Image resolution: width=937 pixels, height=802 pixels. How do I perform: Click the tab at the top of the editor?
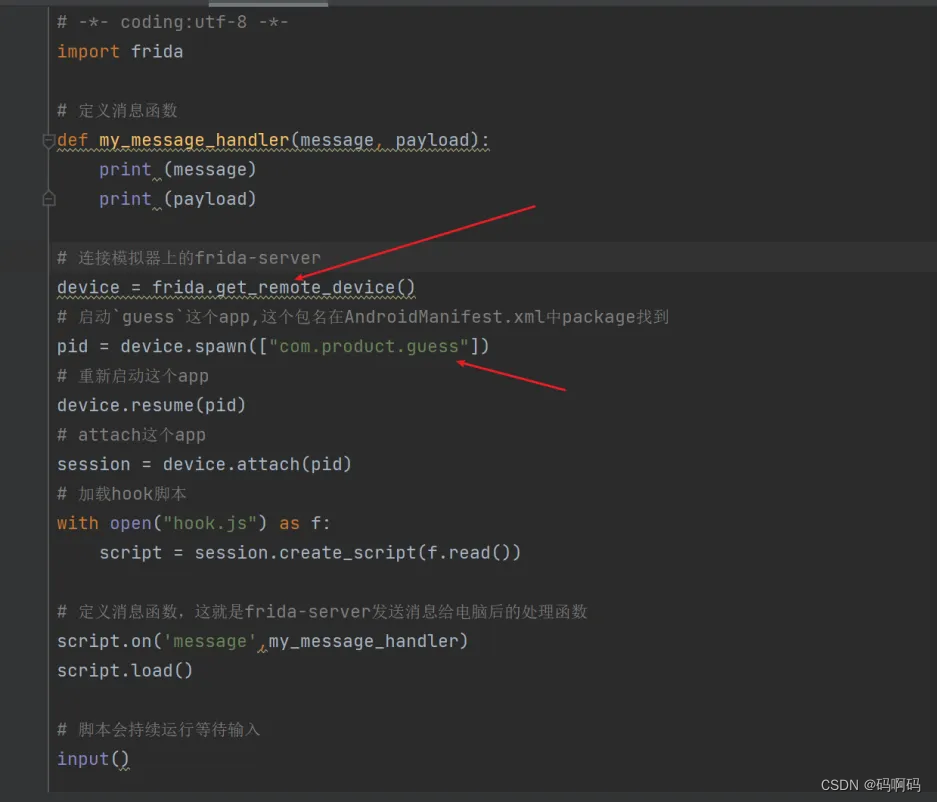pyautogui.click(x=270, y=4)
